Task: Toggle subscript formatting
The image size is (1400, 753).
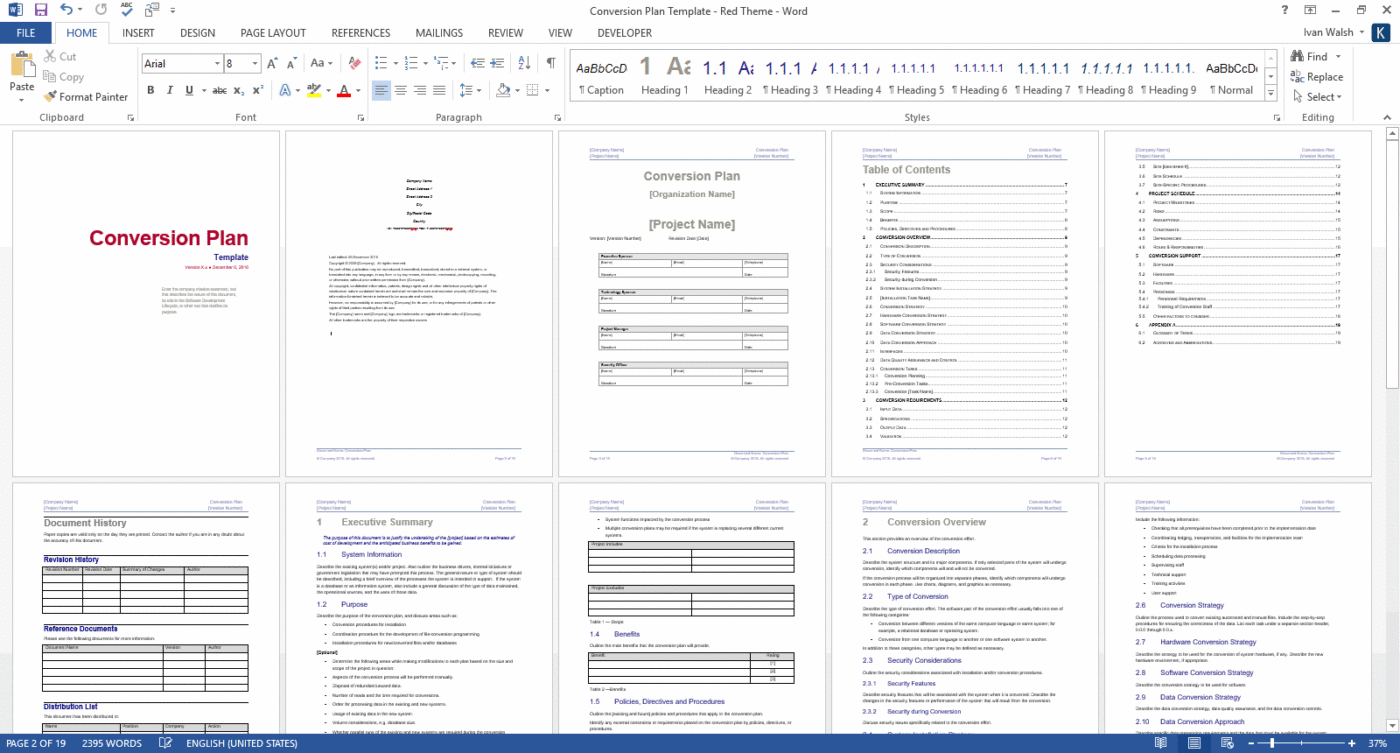Action: coord(241,90)
